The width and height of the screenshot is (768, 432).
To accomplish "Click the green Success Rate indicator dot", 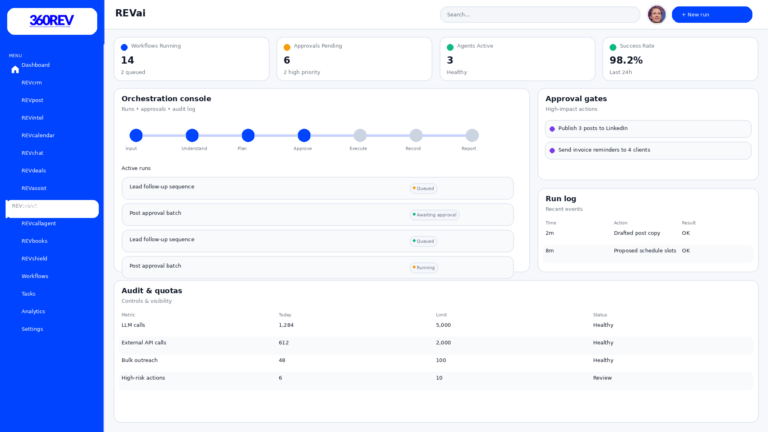I will point(613,47).
